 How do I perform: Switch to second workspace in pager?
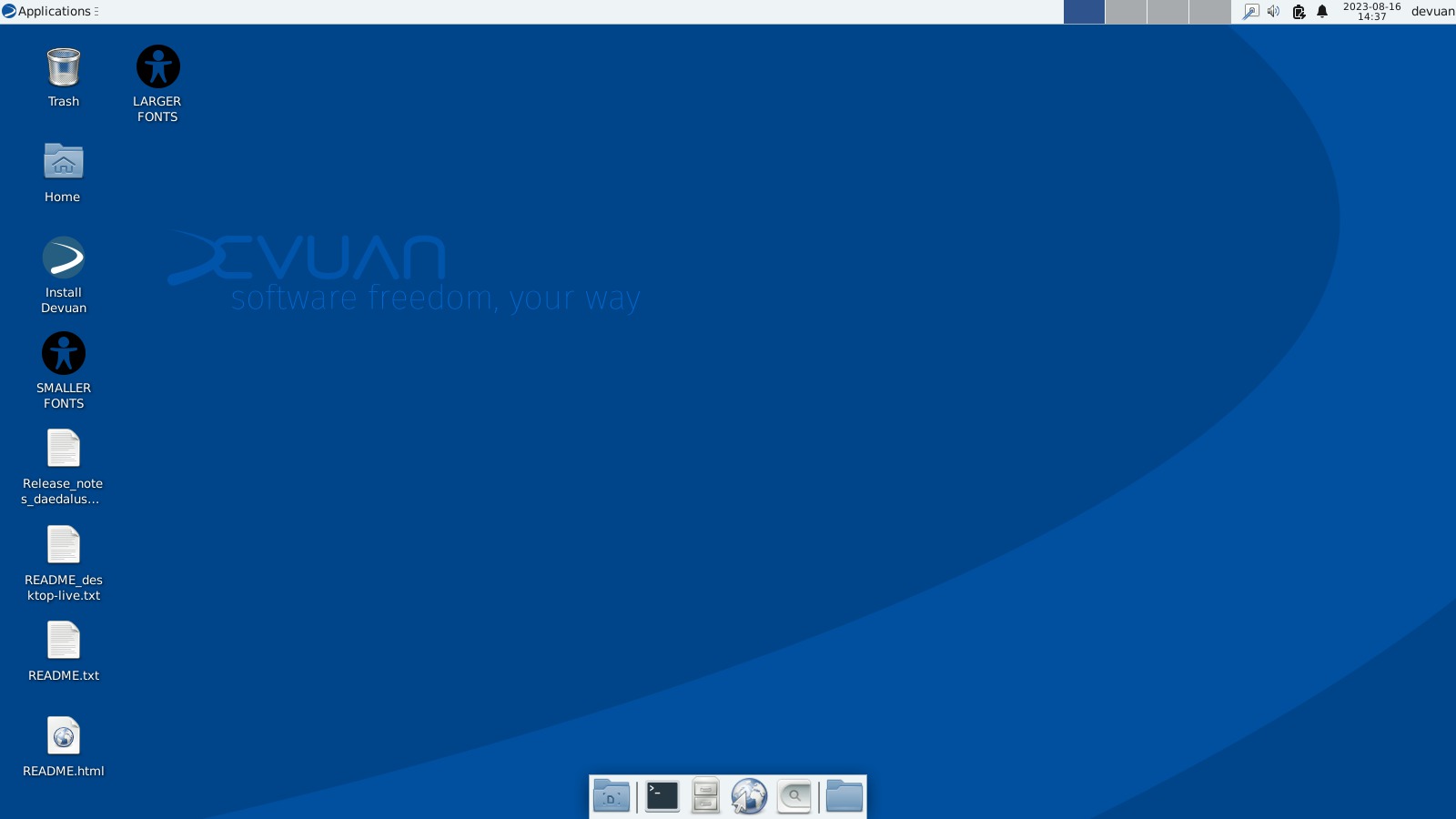pyautogui.click(x=1126, y=12)
